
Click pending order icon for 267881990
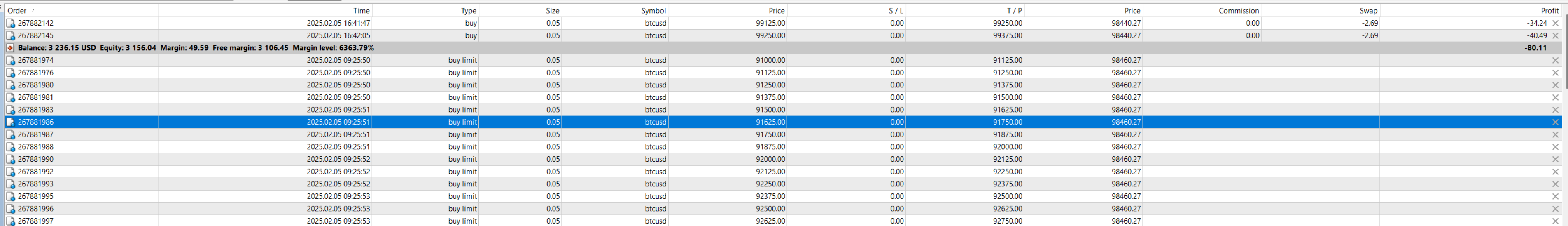[x=10, y=160]
